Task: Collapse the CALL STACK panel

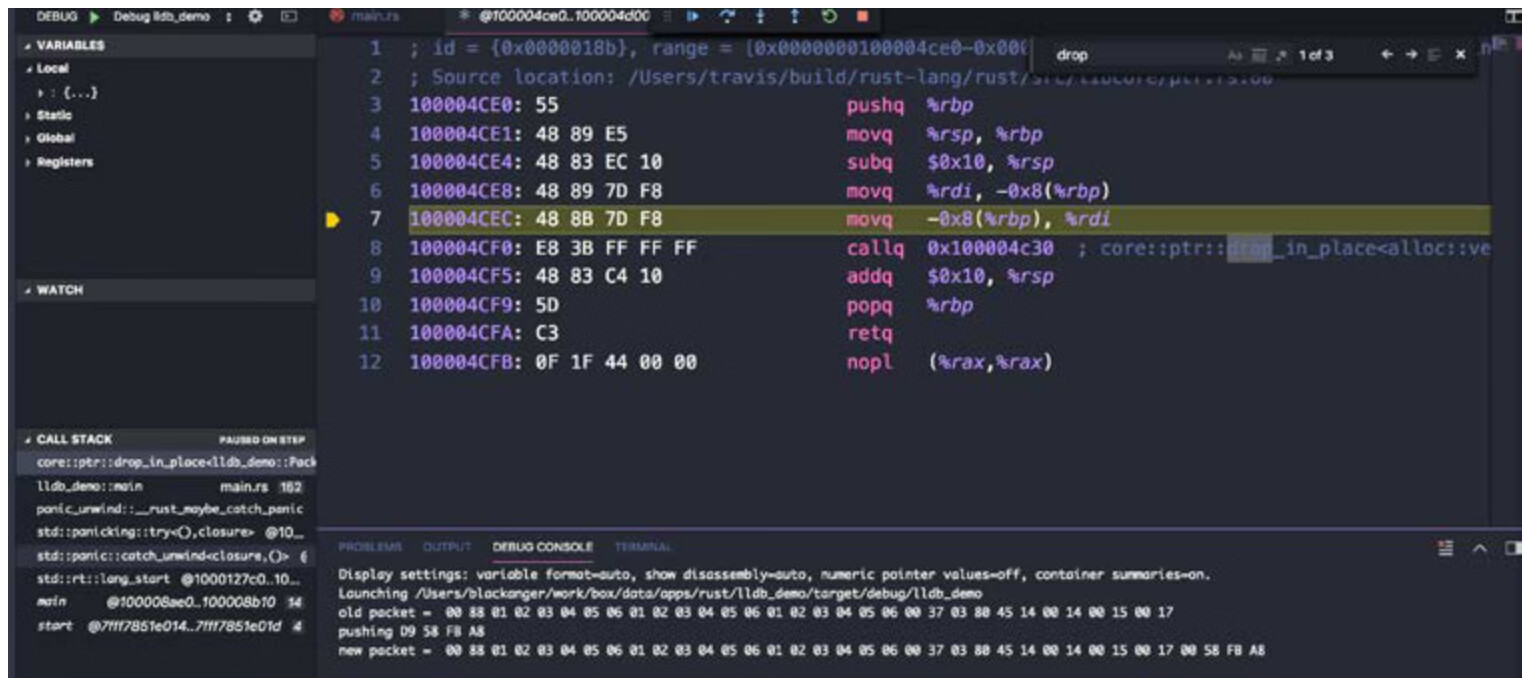Action: [74, 440]
